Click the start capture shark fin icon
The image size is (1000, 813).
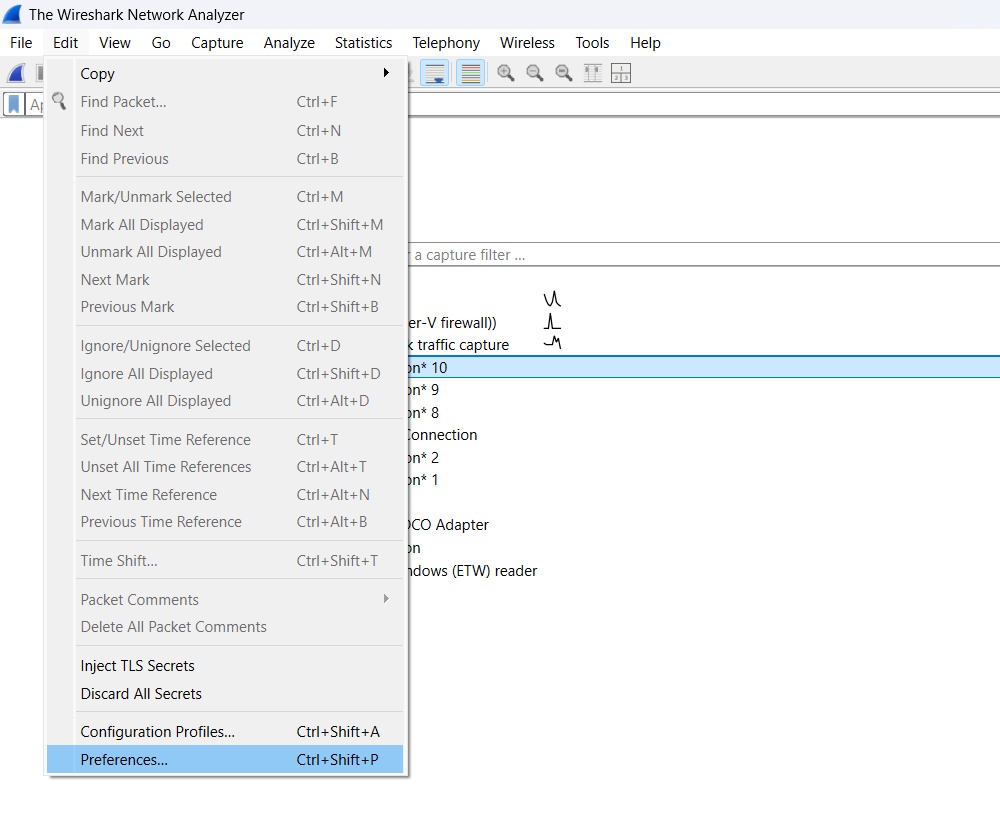16,73
